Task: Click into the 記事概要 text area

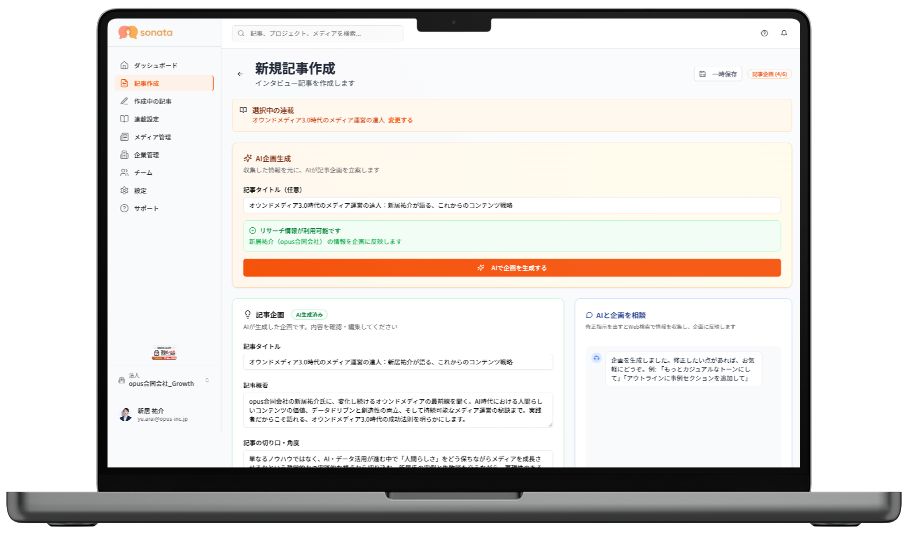Action: point(398,410)
